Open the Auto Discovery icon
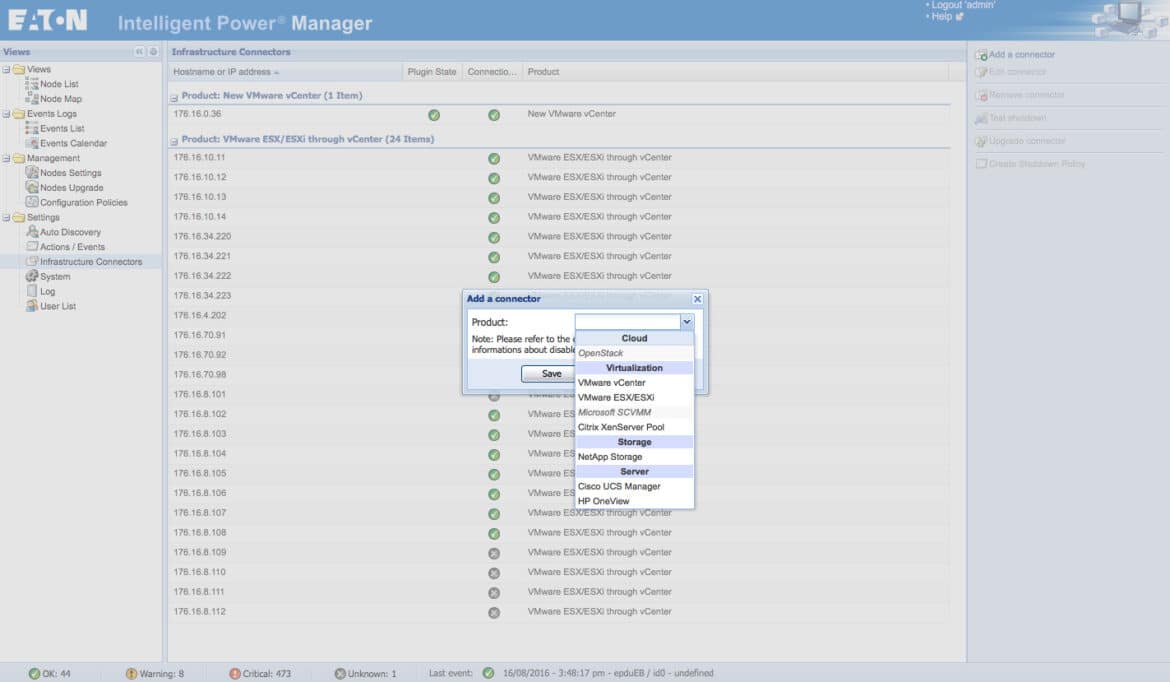Viewport: 1170px width, 682px height. point(31,232)
